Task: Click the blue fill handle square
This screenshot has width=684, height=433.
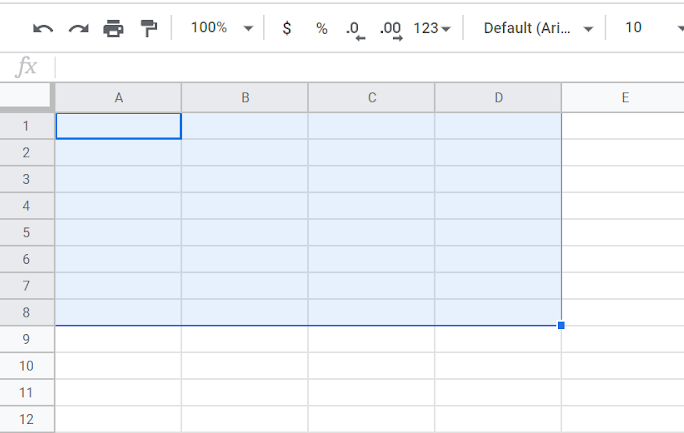Action: 561,325
